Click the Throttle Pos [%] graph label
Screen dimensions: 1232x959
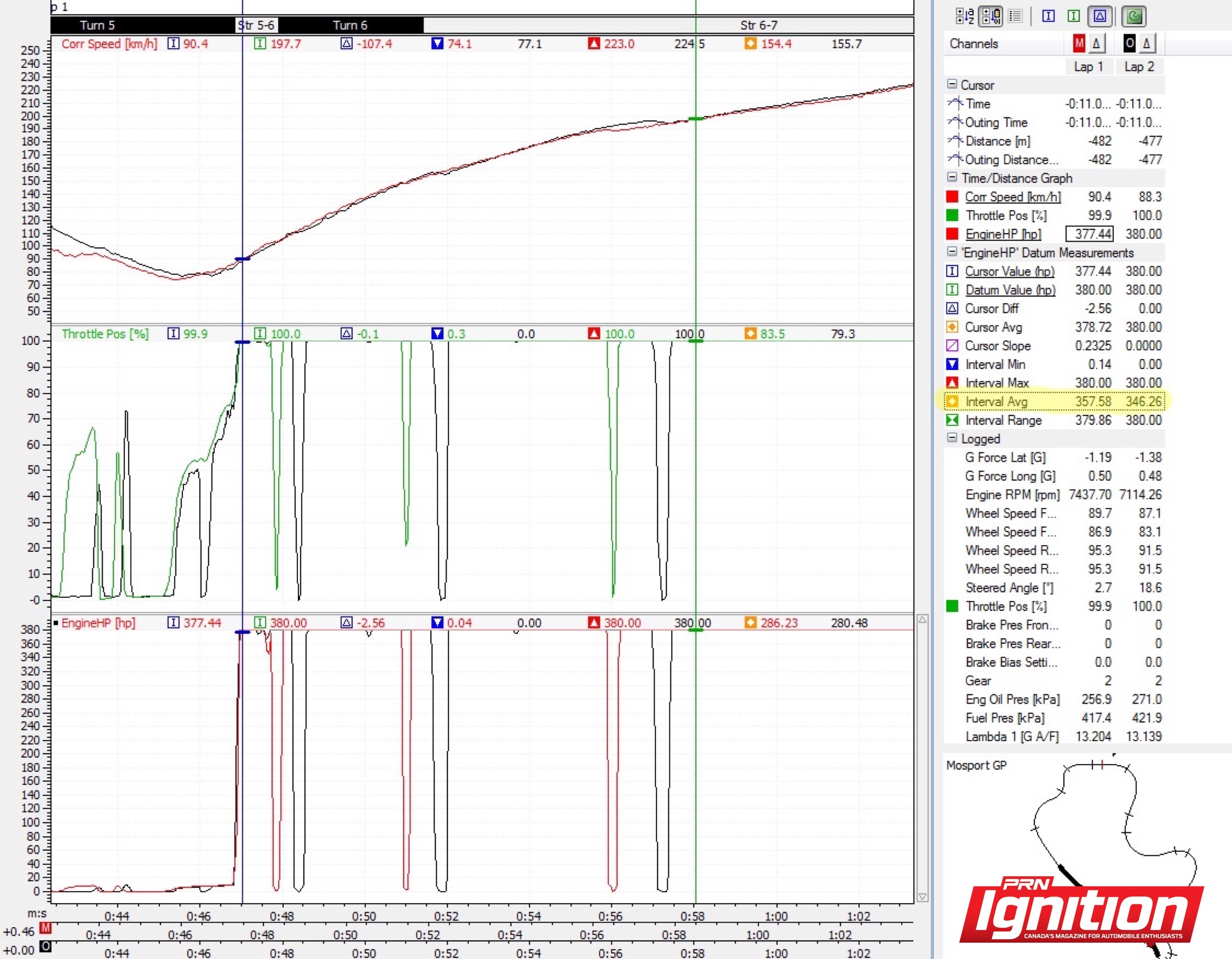click(105, 334)
